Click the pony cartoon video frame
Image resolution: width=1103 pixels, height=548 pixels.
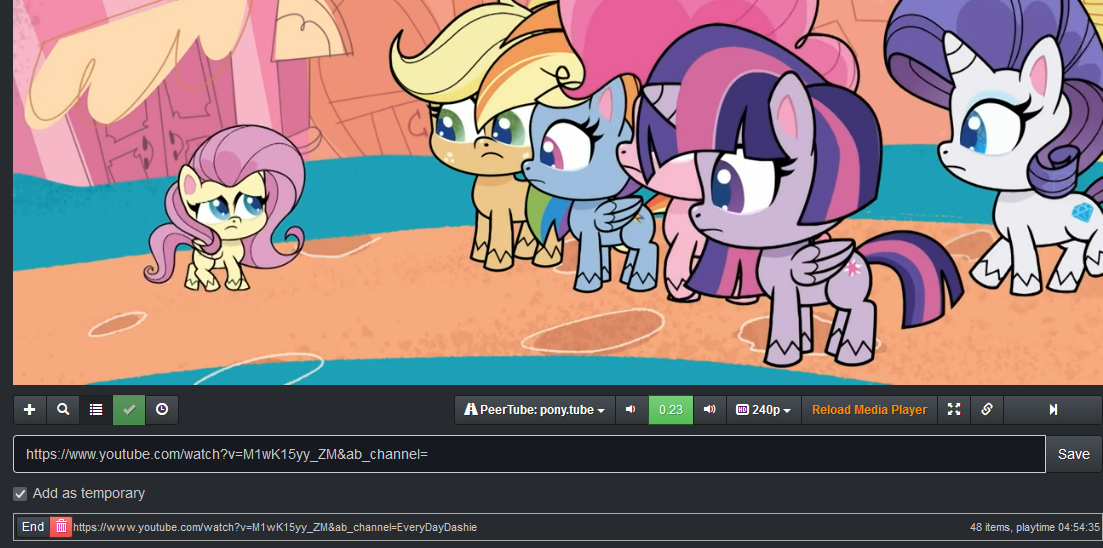pyautogui.click(x=557, y=192)
